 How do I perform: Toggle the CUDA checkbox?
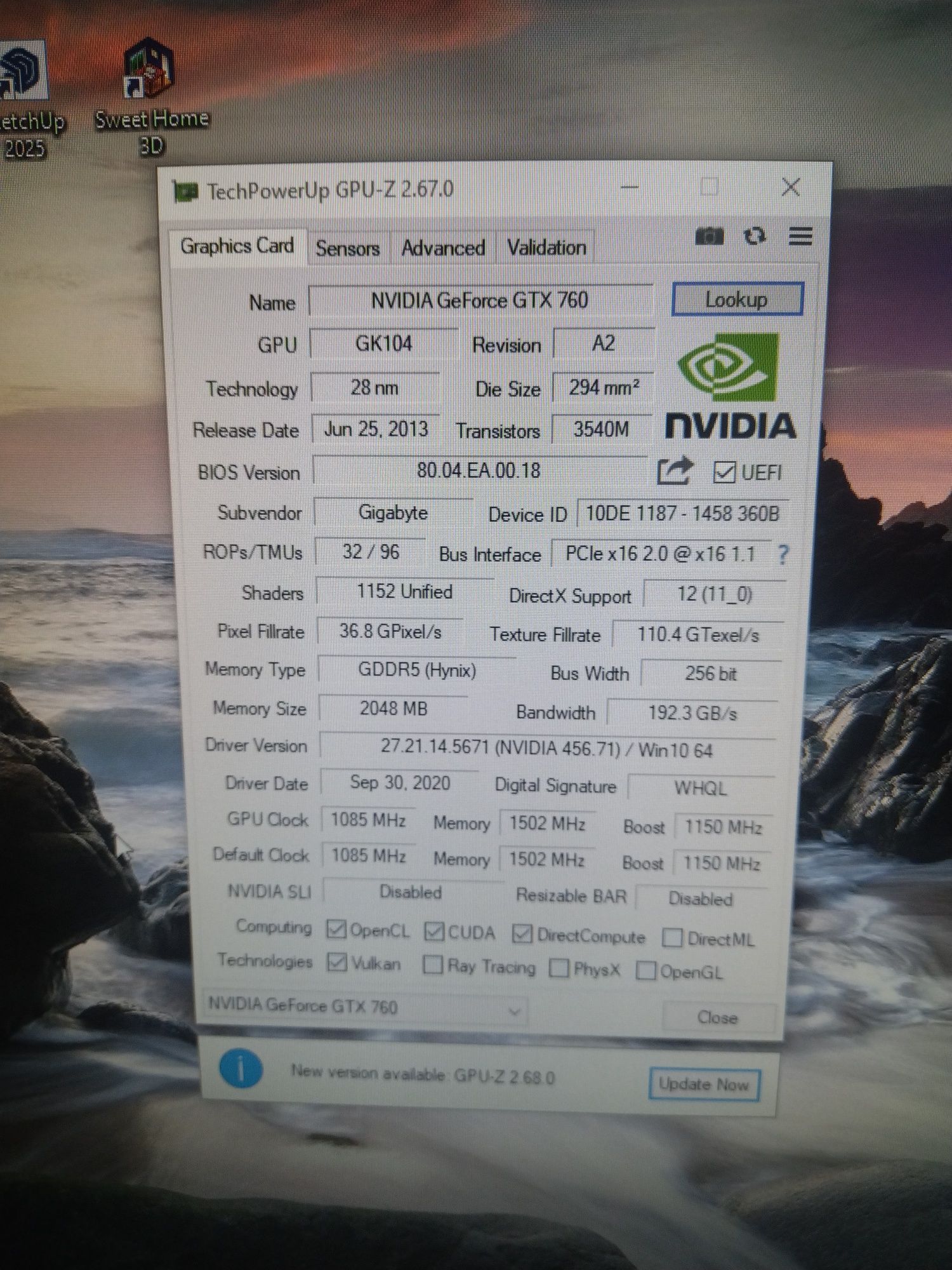(x=434, y=932)
